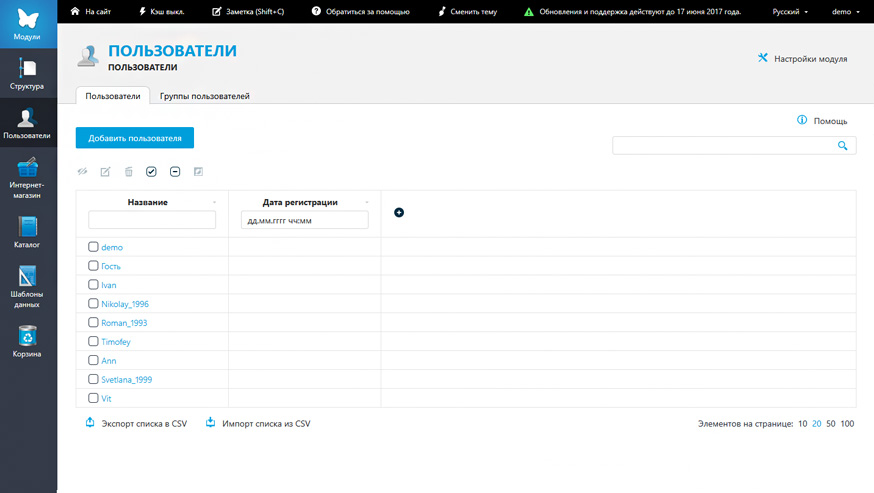Click the invert selection toolbar icon
Viewport: 874px width, 493px height.
pyautogui.click(x=198, y=171)
